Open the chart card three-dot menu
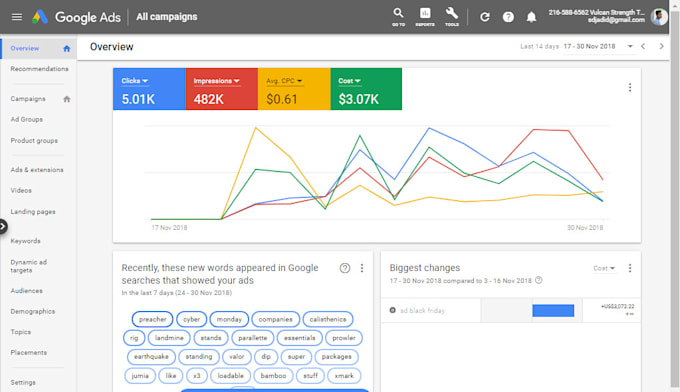Image resolution: width=680 pixels, height=392 pixels. point(630,88)
